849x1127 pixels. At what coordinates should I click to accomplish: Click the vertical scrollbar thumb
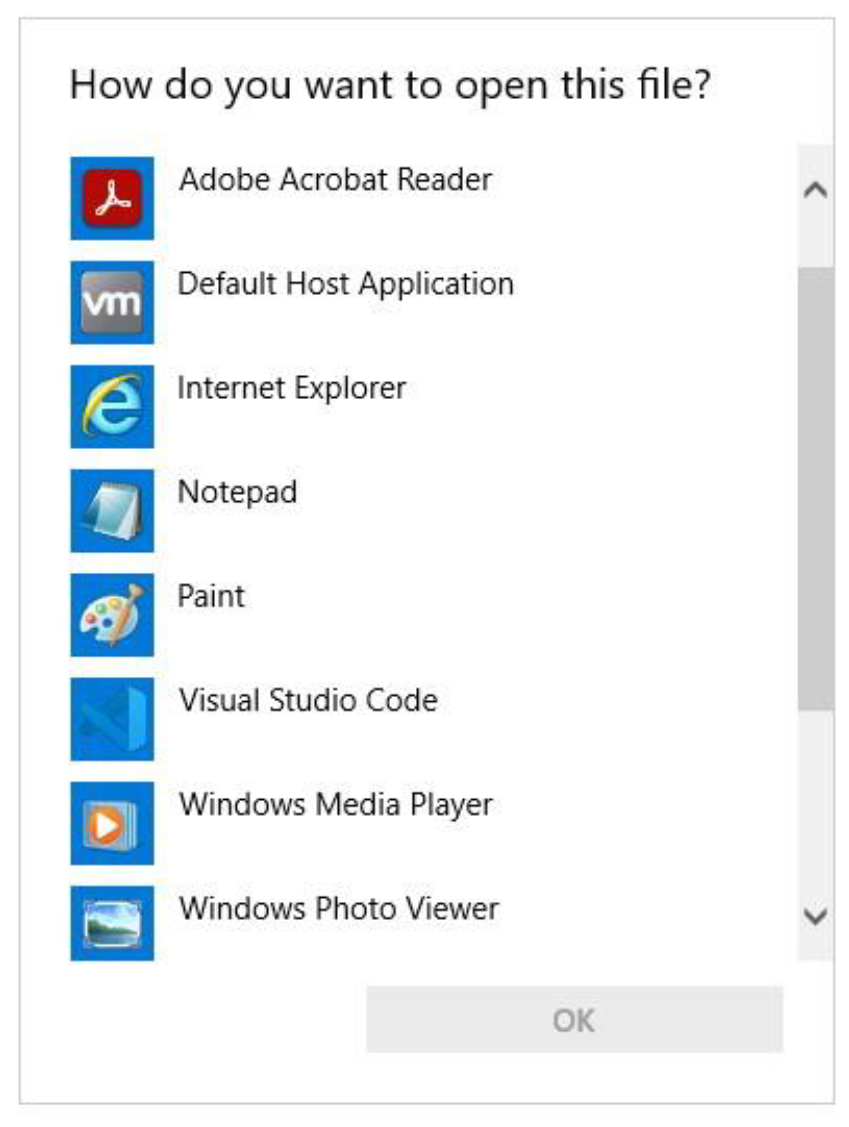(x=815, y=488)
